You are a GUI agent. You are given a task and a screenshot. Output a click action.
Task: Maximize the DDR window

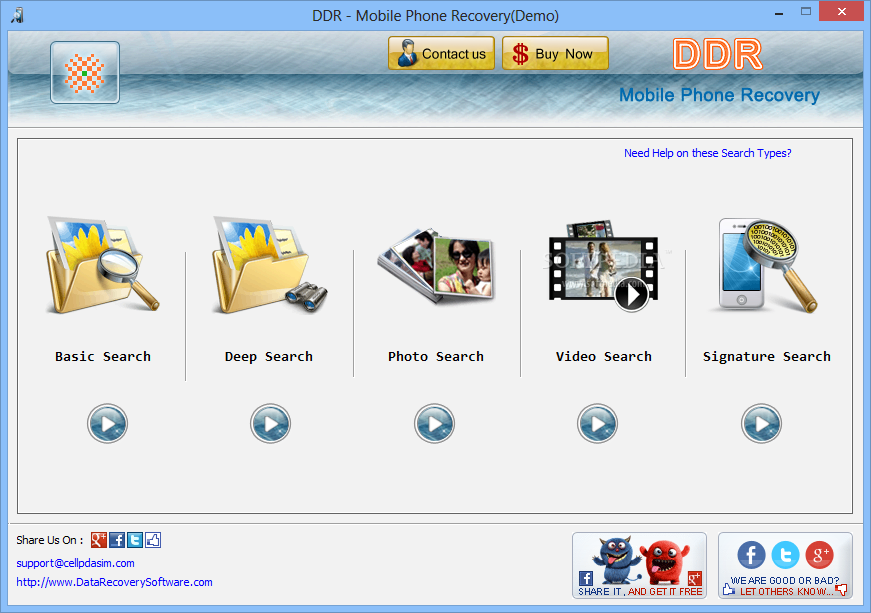(x=806, y=11)
